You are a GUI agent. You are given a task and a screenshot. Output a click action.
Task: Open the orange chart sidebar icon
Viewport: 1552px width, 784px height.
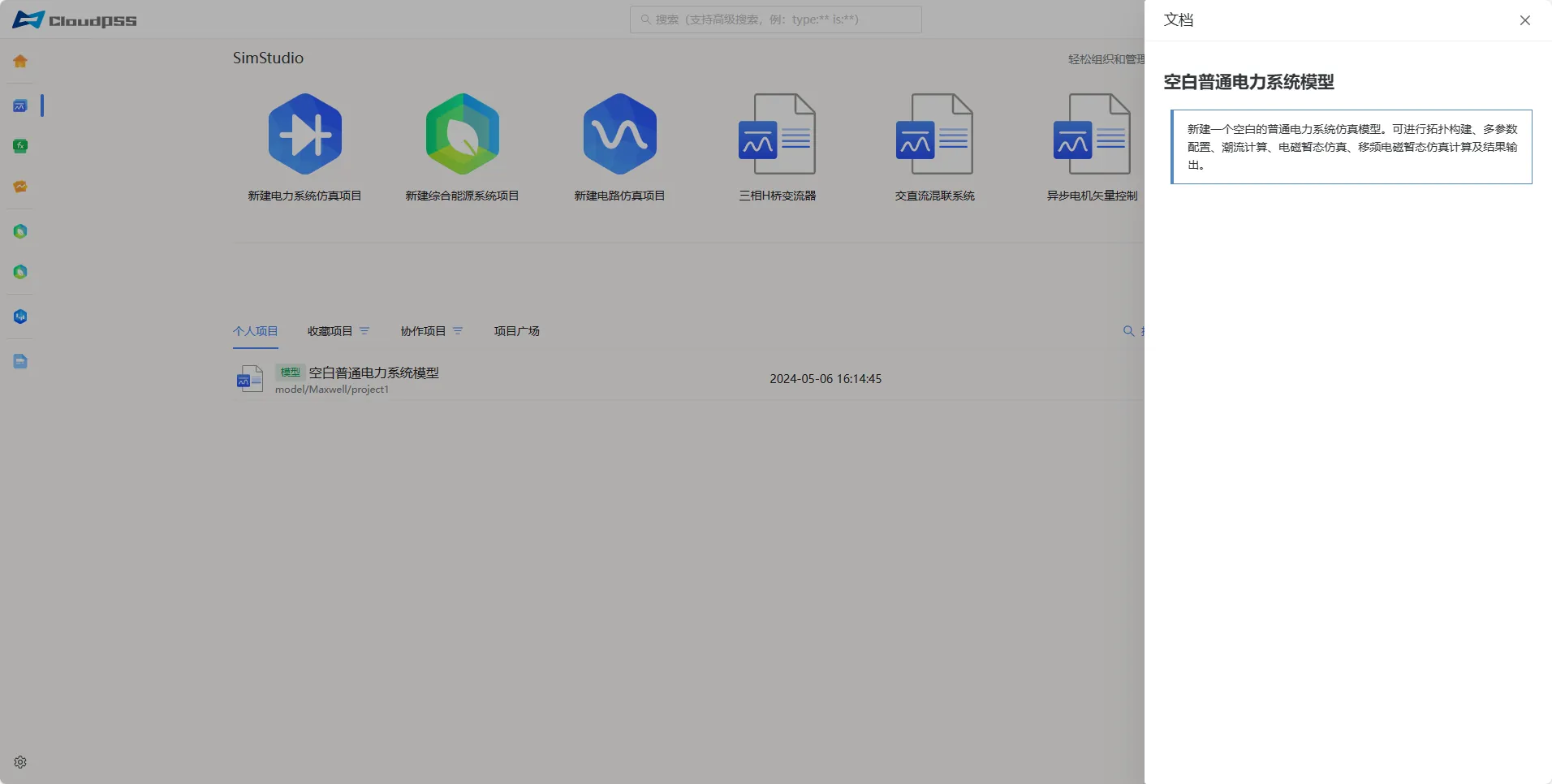[x=20, y=187]
